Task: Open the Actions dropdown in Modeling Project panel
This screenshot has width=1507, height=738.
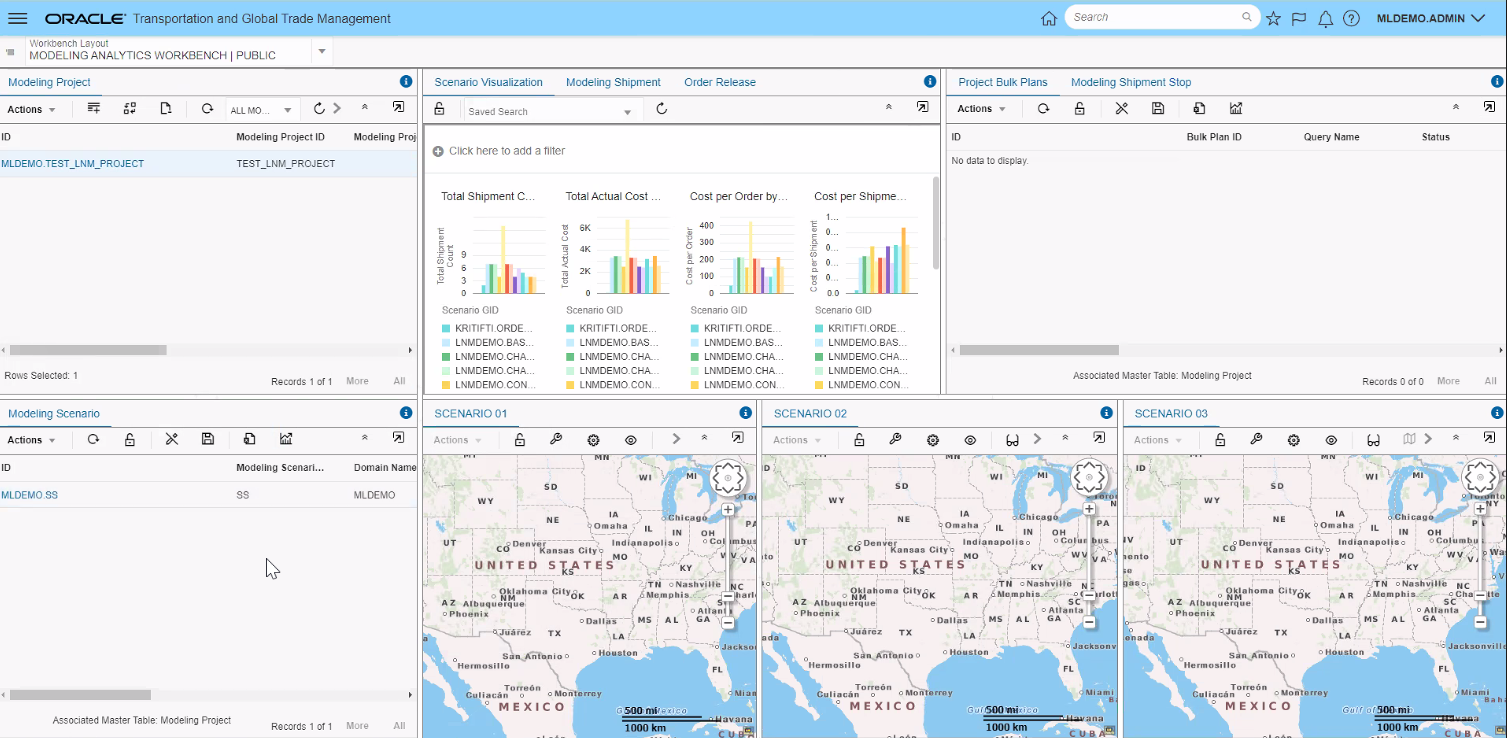Action: click(x=32, y=109)
